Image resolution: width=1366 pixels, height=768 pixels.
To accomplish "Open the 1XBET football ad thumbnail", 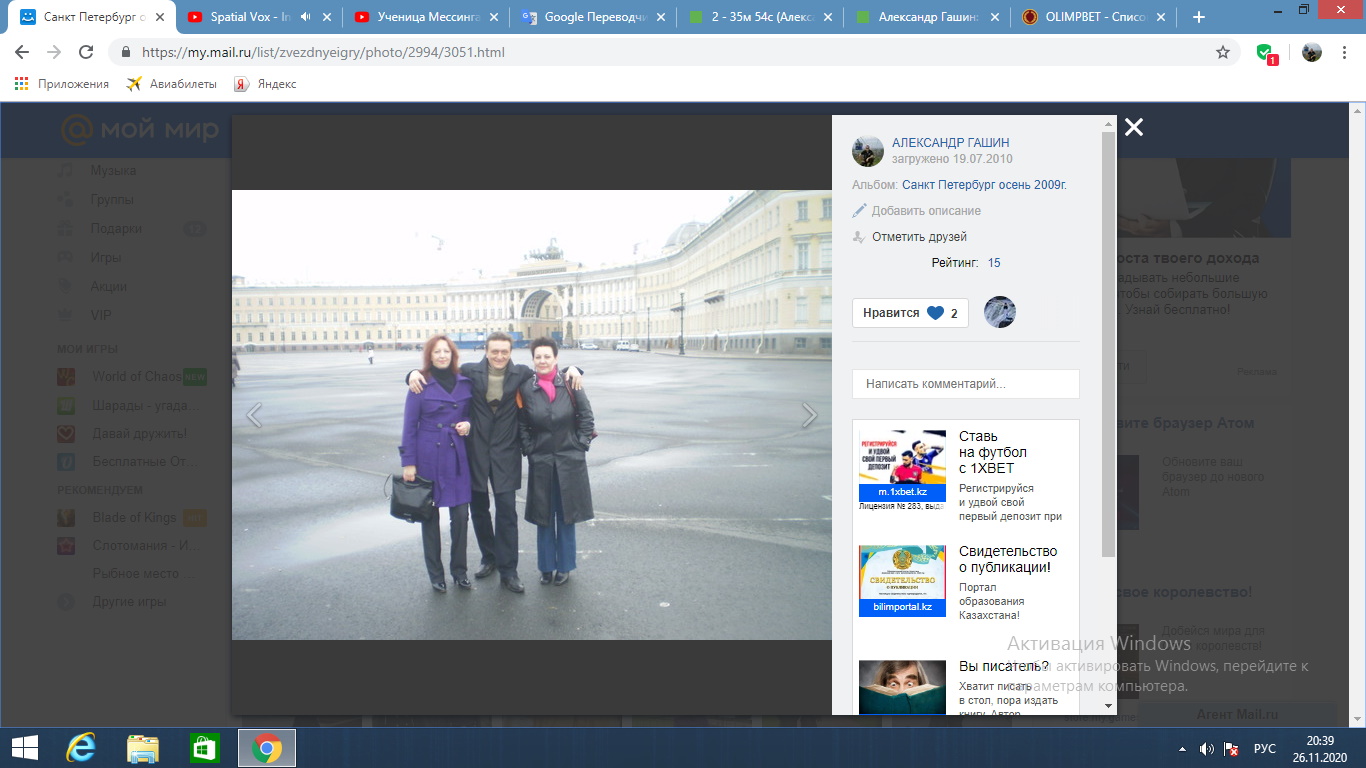I will click(x=902, y=466).
